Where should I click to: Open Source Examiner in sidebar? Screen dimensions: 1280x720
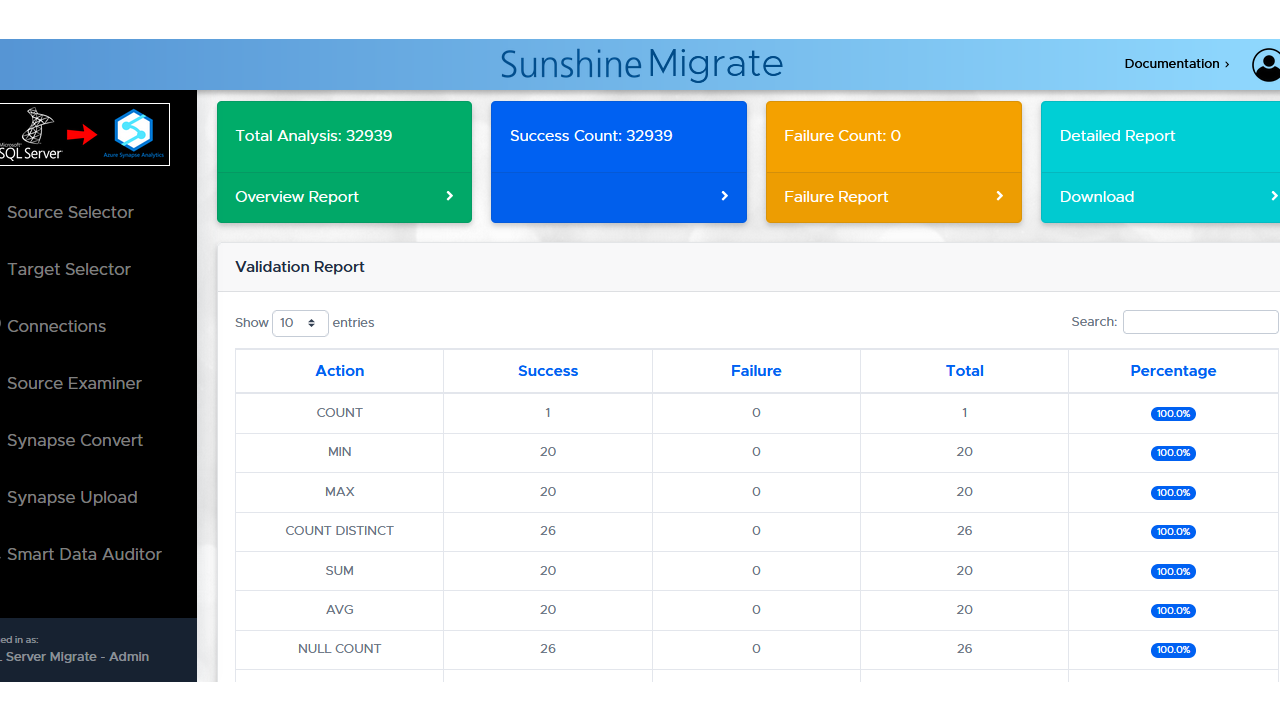[x=74, y=383]
